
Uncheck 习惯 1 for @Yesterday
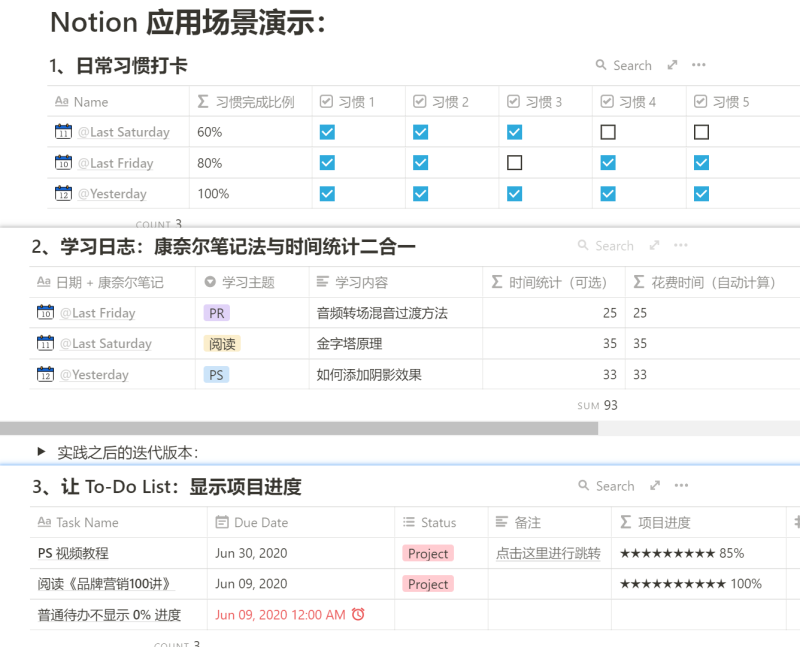click(x=327, y=194)
